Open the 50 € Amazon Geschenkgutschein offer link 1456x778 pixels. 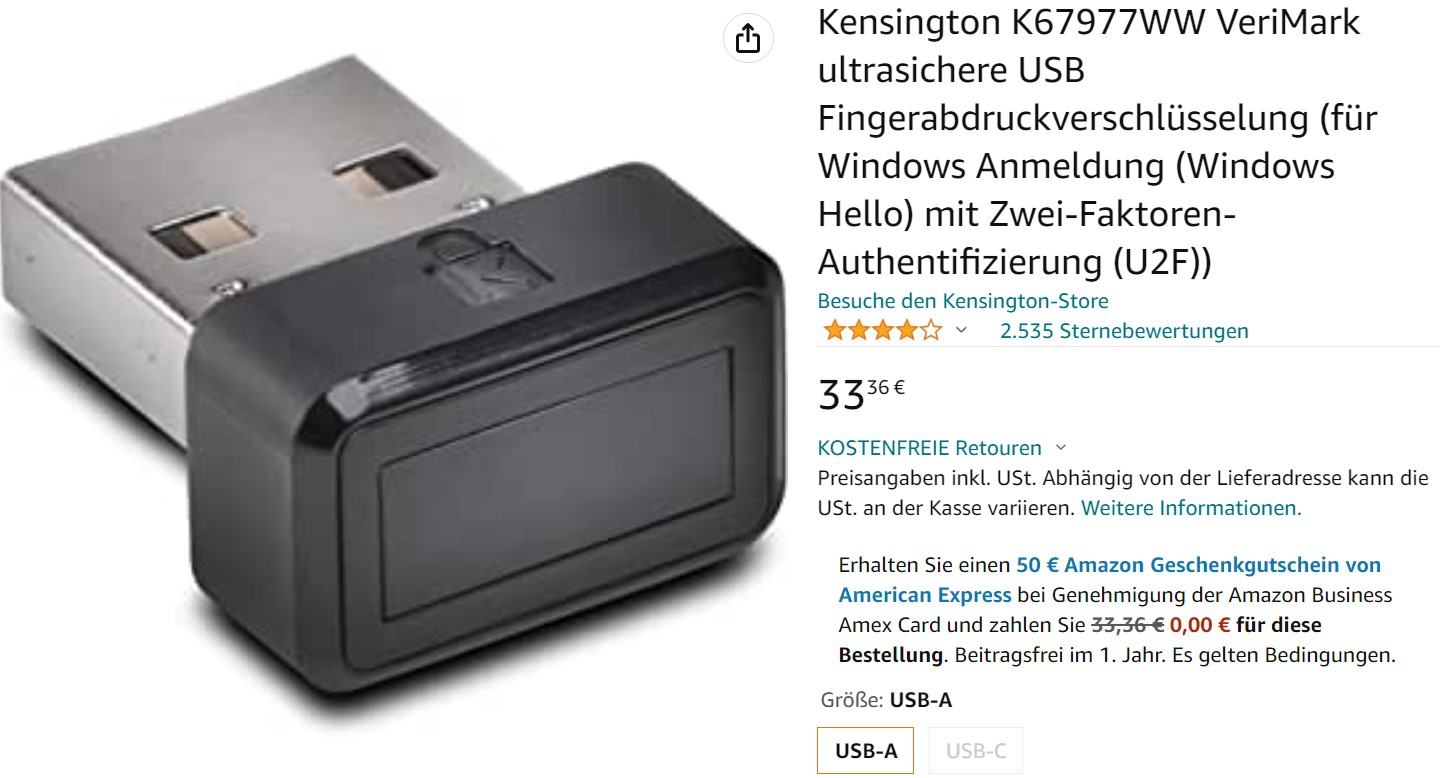pyautogui.click(x=1110, y=580)
